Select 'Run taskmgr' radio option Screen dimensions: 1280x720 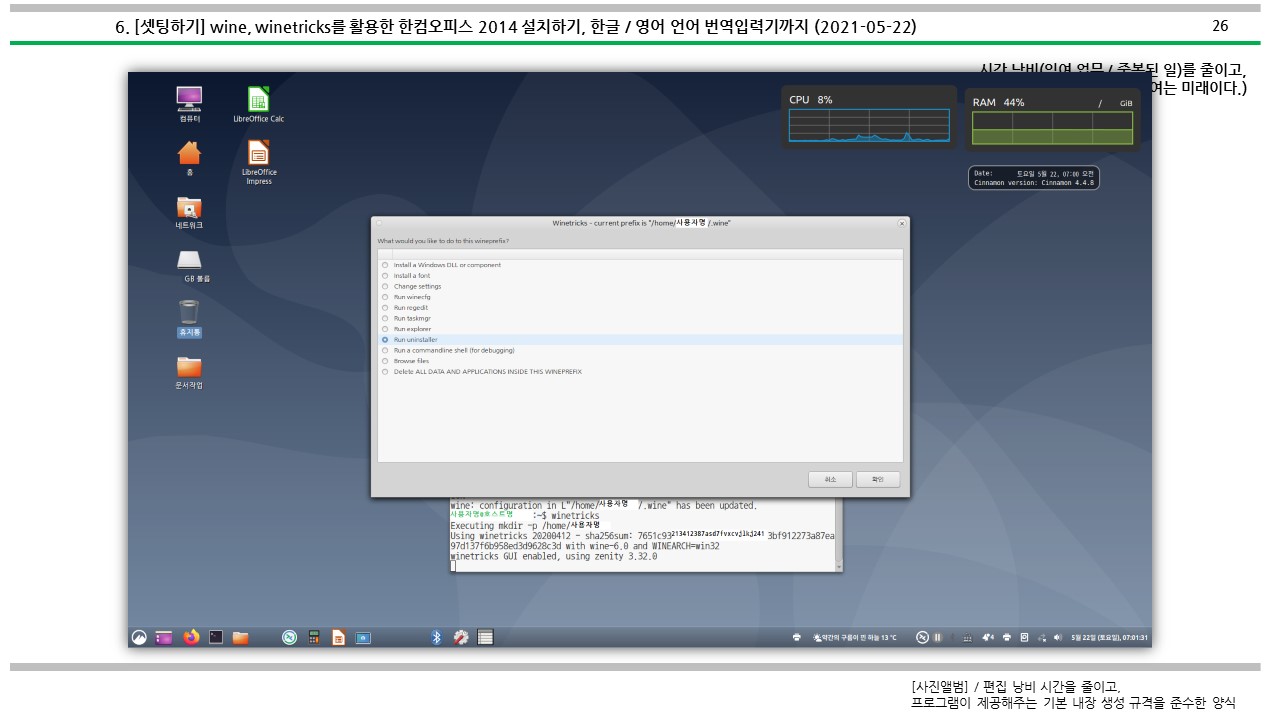point(385,318)
